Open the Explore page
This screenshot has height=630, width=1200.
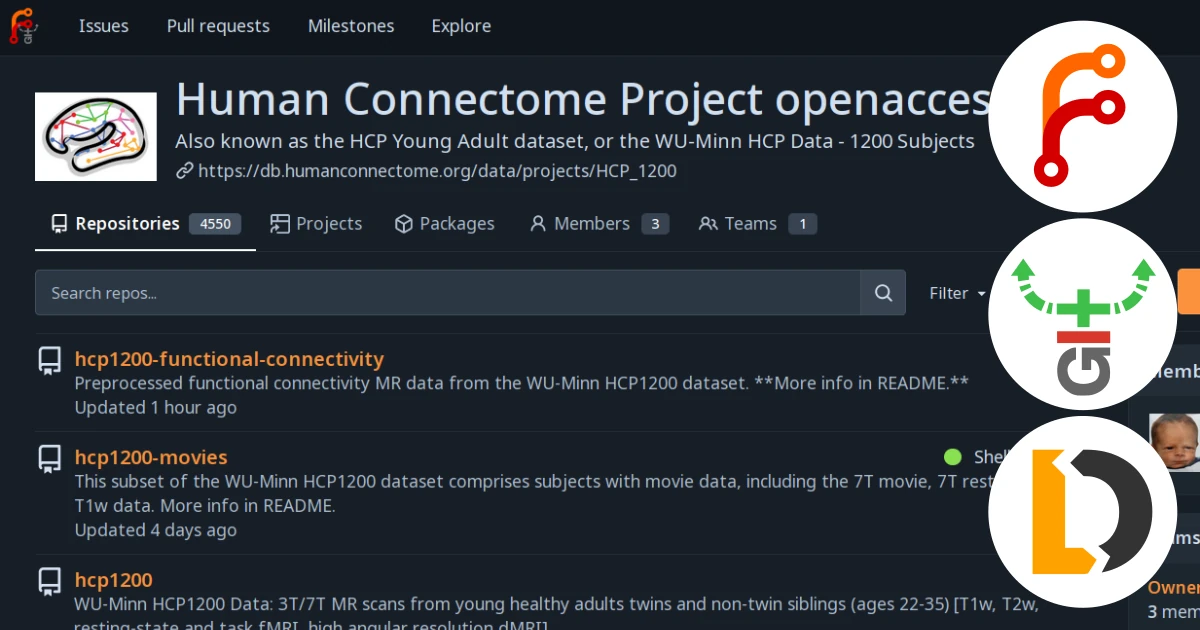[x=461, y=26]
